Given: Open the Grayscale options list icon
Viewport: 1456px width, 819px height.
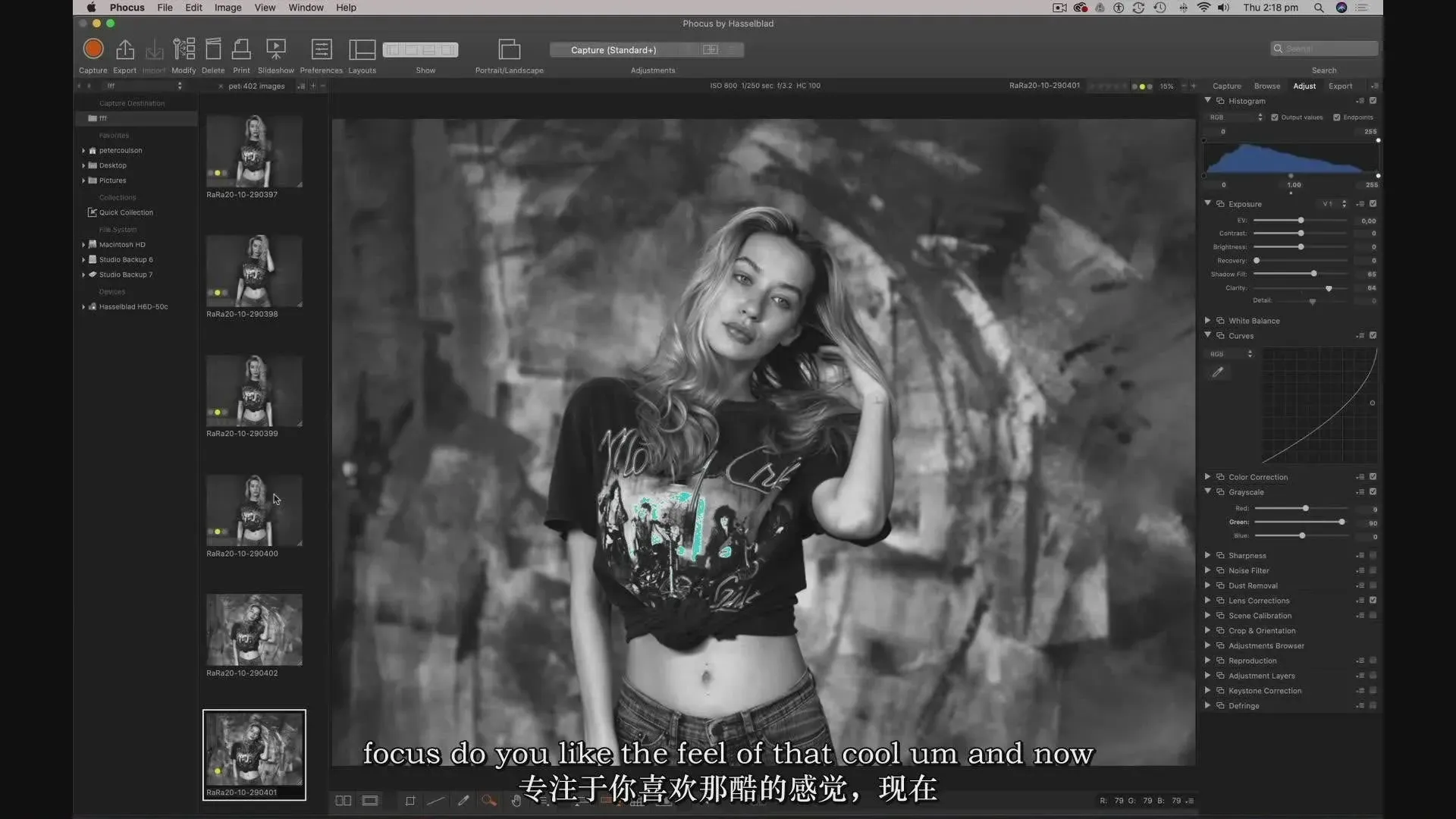Looking at the screenshot, I should tap(1360, 492).
